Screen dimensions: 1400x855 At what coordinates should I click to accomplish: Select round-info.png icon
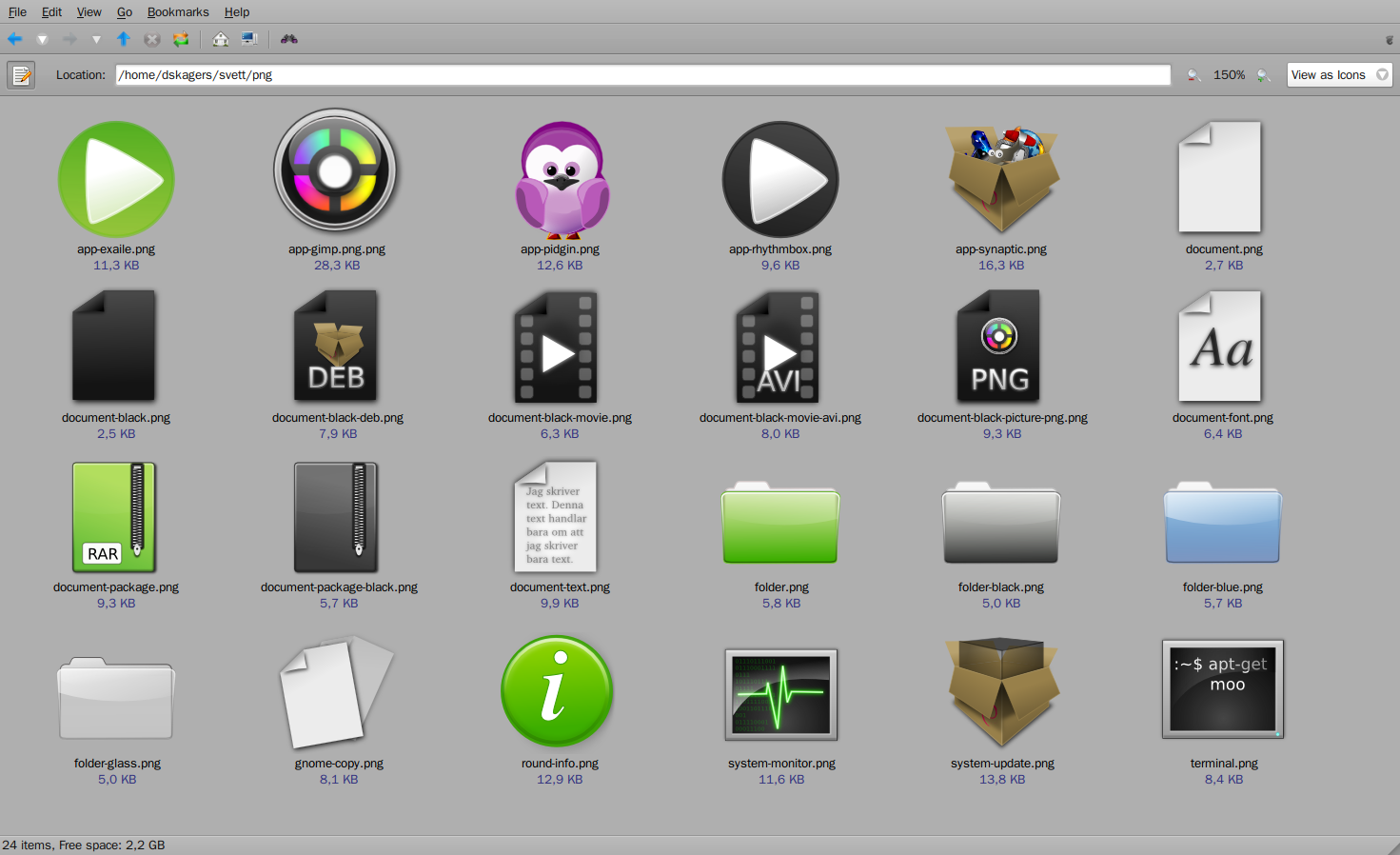[557, 691]
